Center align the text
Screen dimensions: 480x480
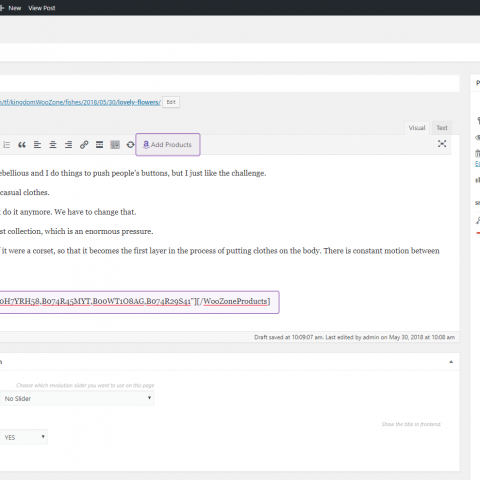coord(53,145)
